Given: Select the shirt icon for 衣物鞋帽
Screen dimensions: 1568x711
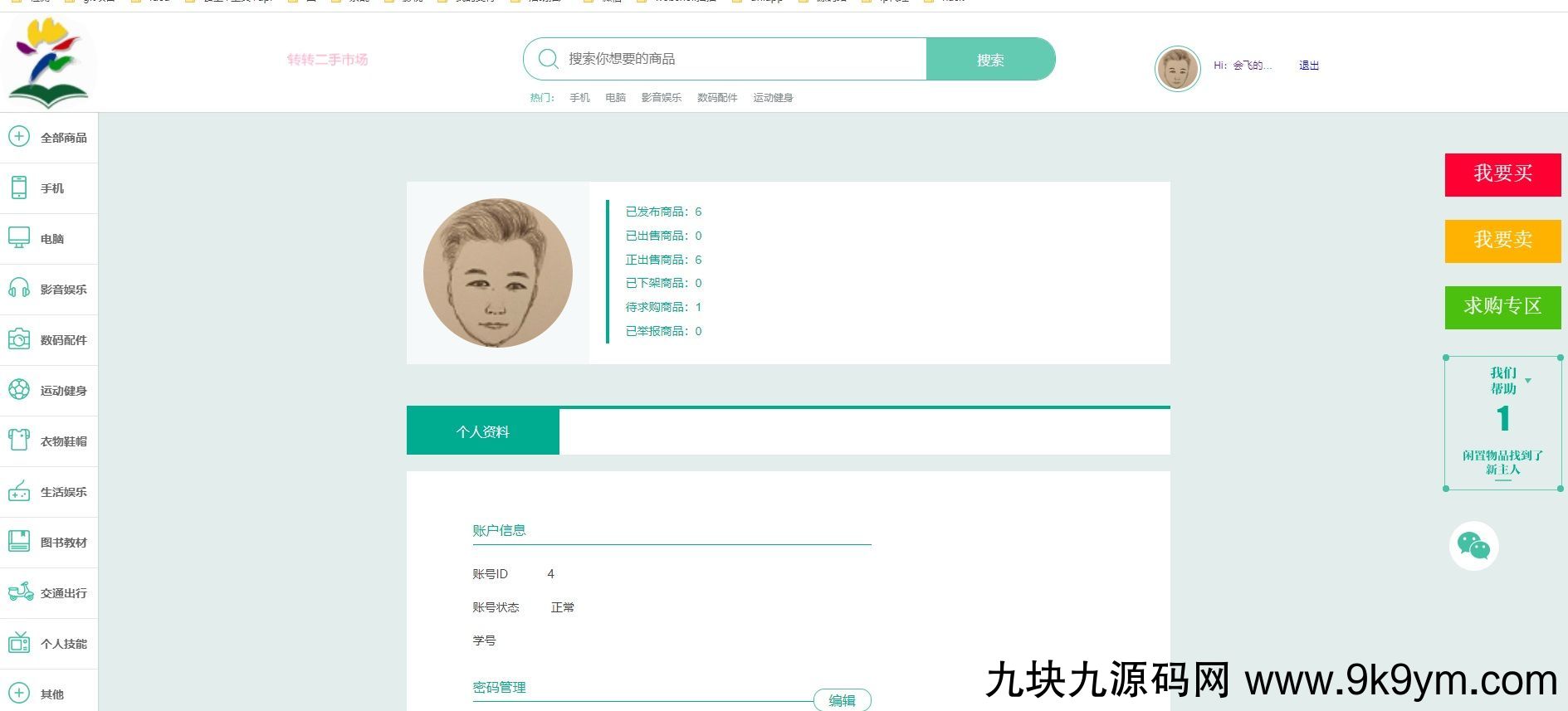Looking at the screenshot, I should [x=18, y=440].
